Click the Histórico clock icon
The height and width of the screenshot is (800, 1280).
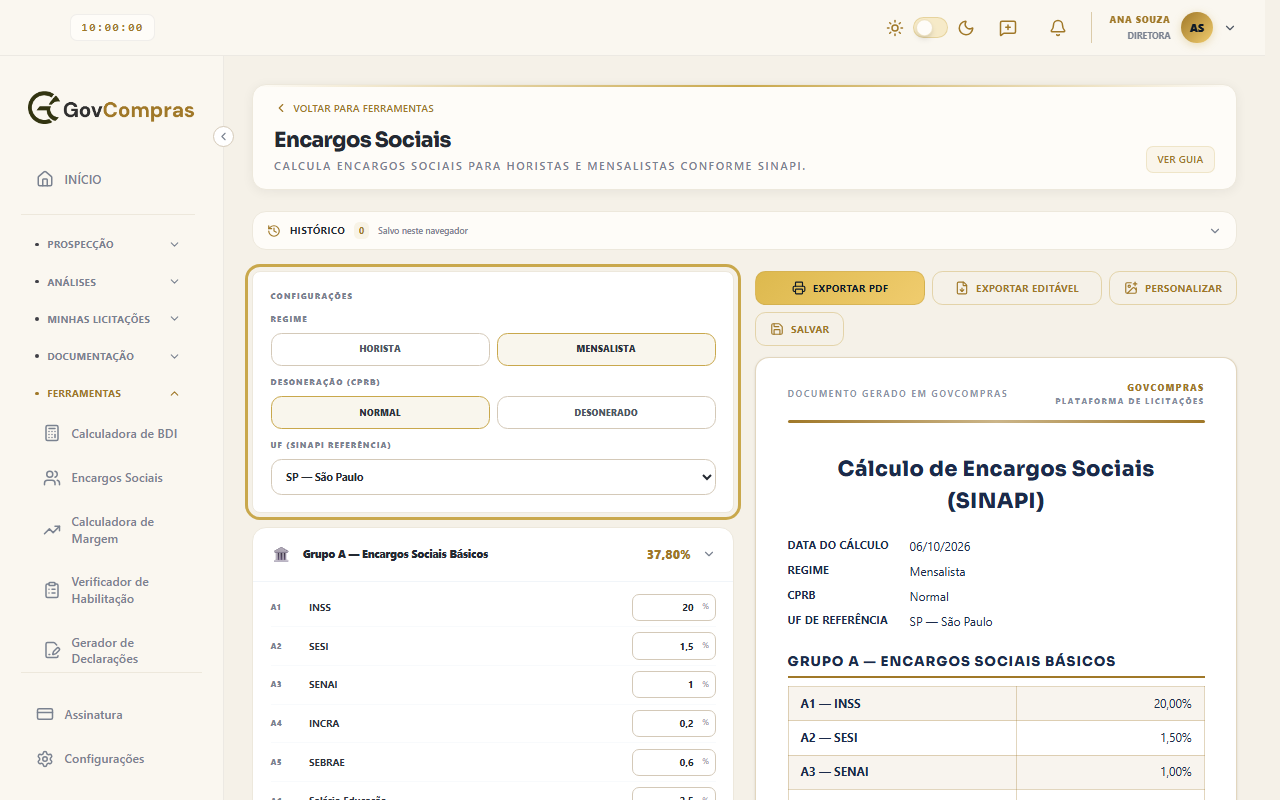coord(274,231)
